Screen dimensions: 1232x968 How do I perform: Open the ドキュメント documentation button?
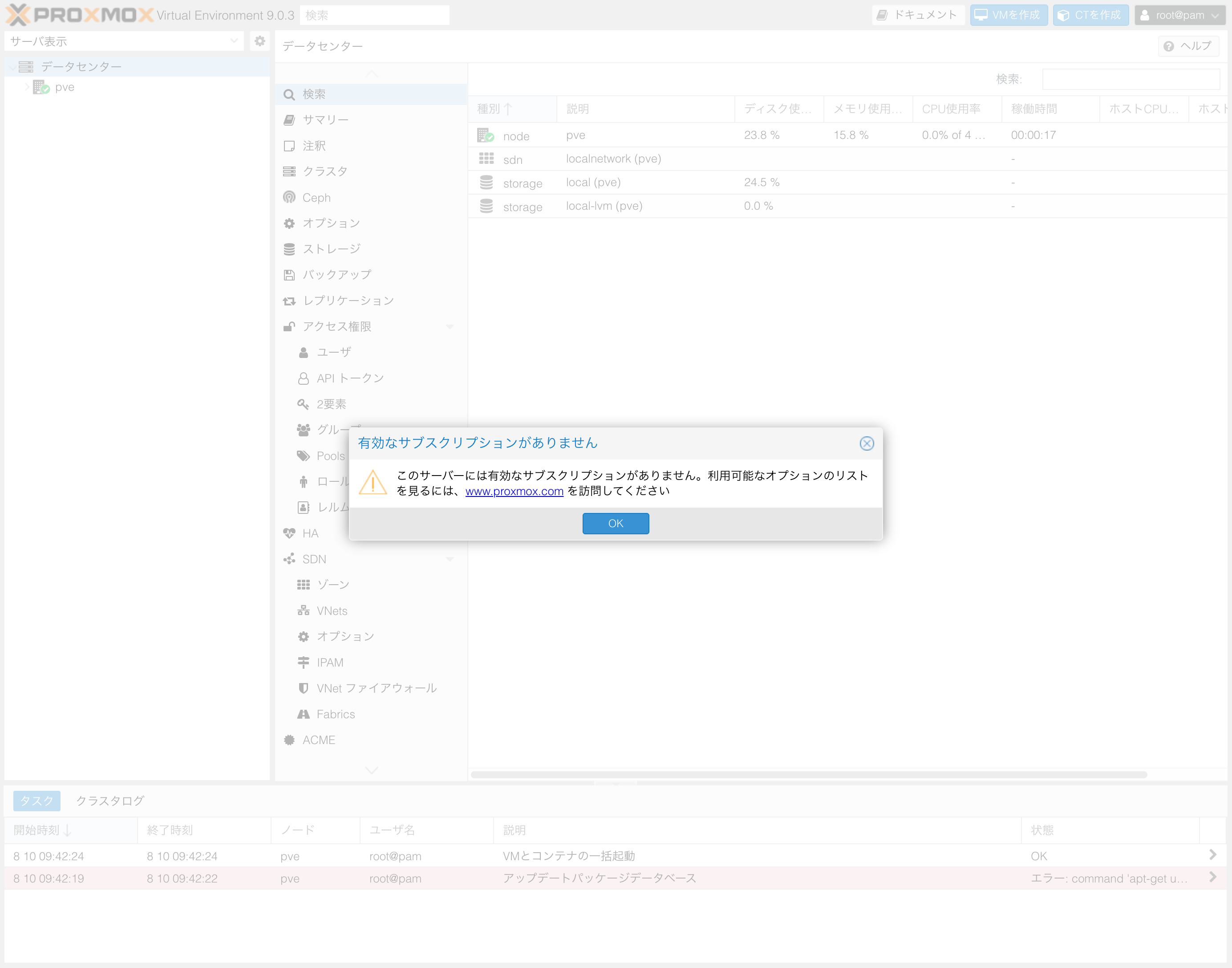918,15
